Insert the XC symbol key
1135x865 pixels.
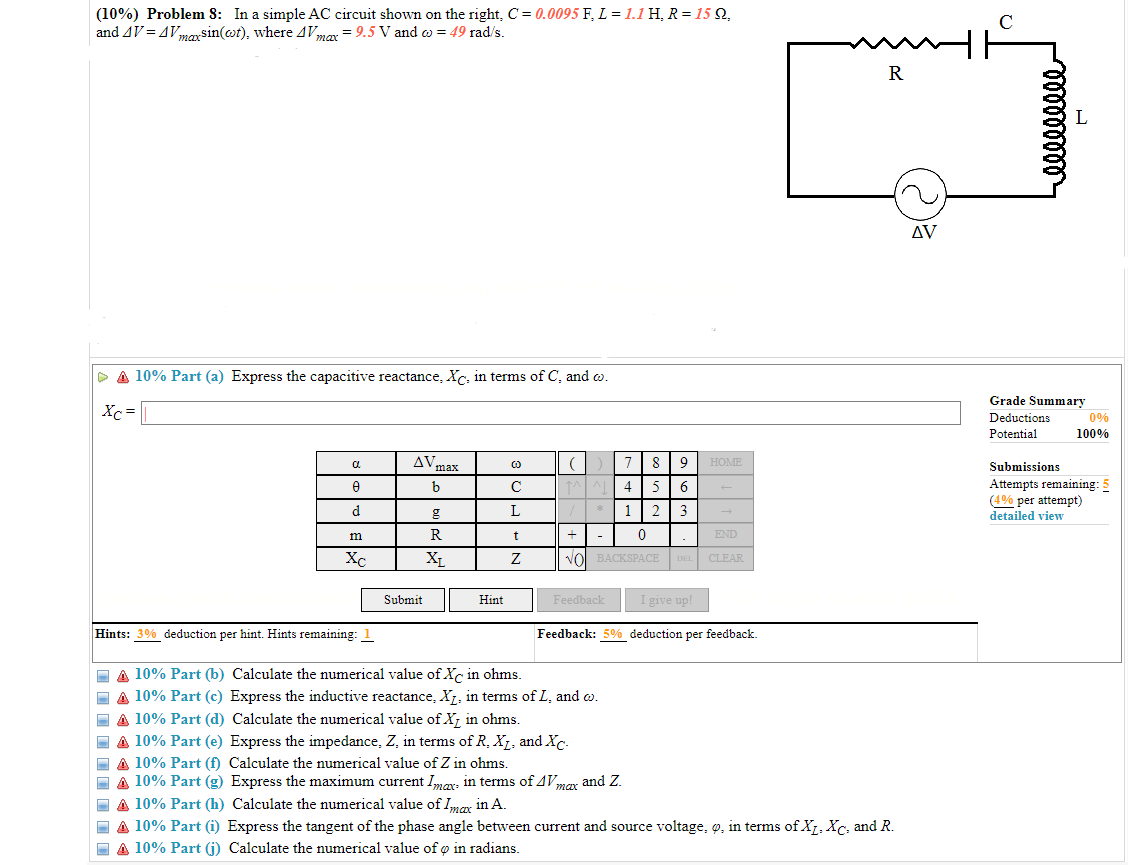point(356,559)
